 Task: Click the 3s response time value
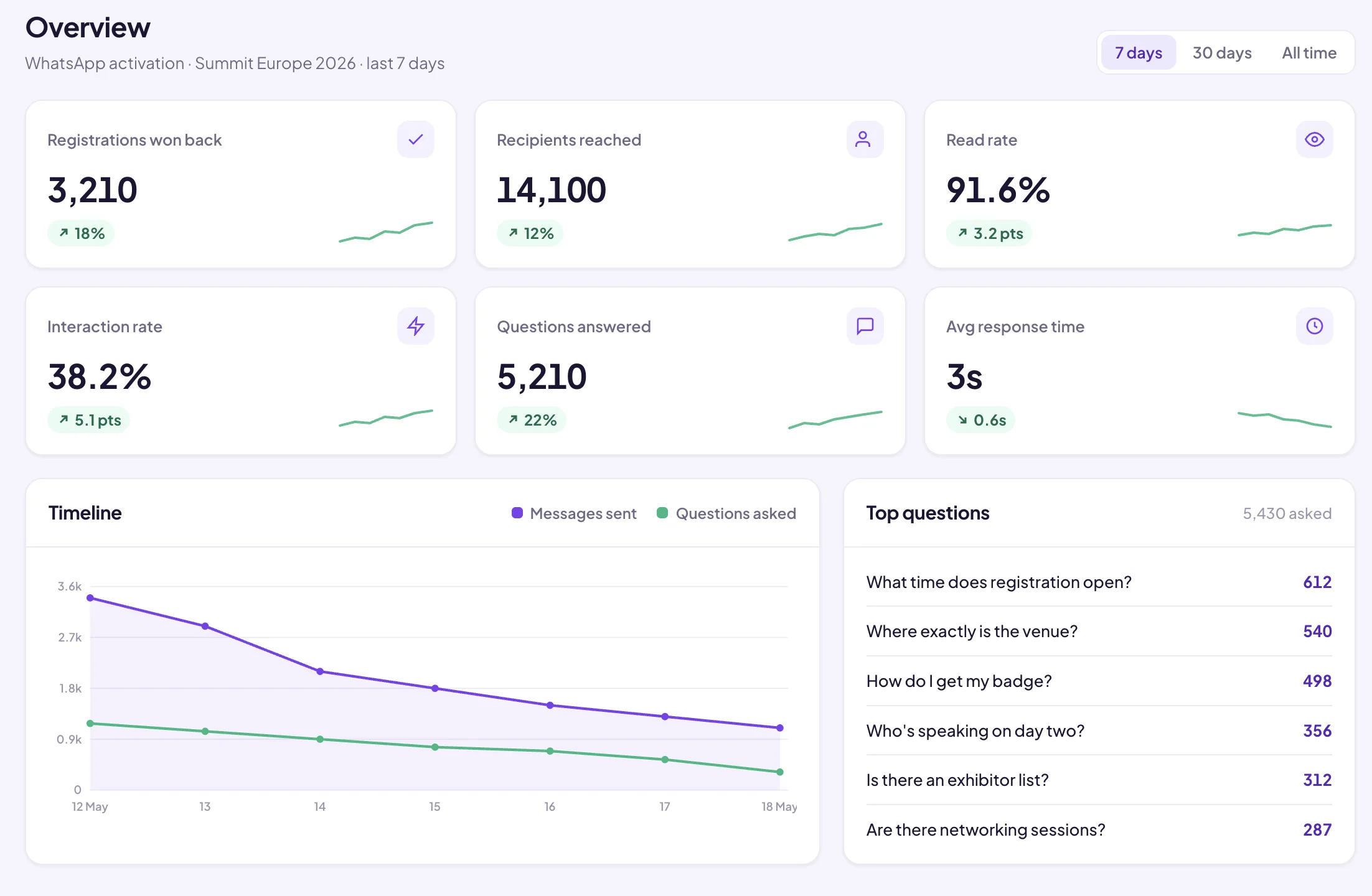[x=964, y=376]
